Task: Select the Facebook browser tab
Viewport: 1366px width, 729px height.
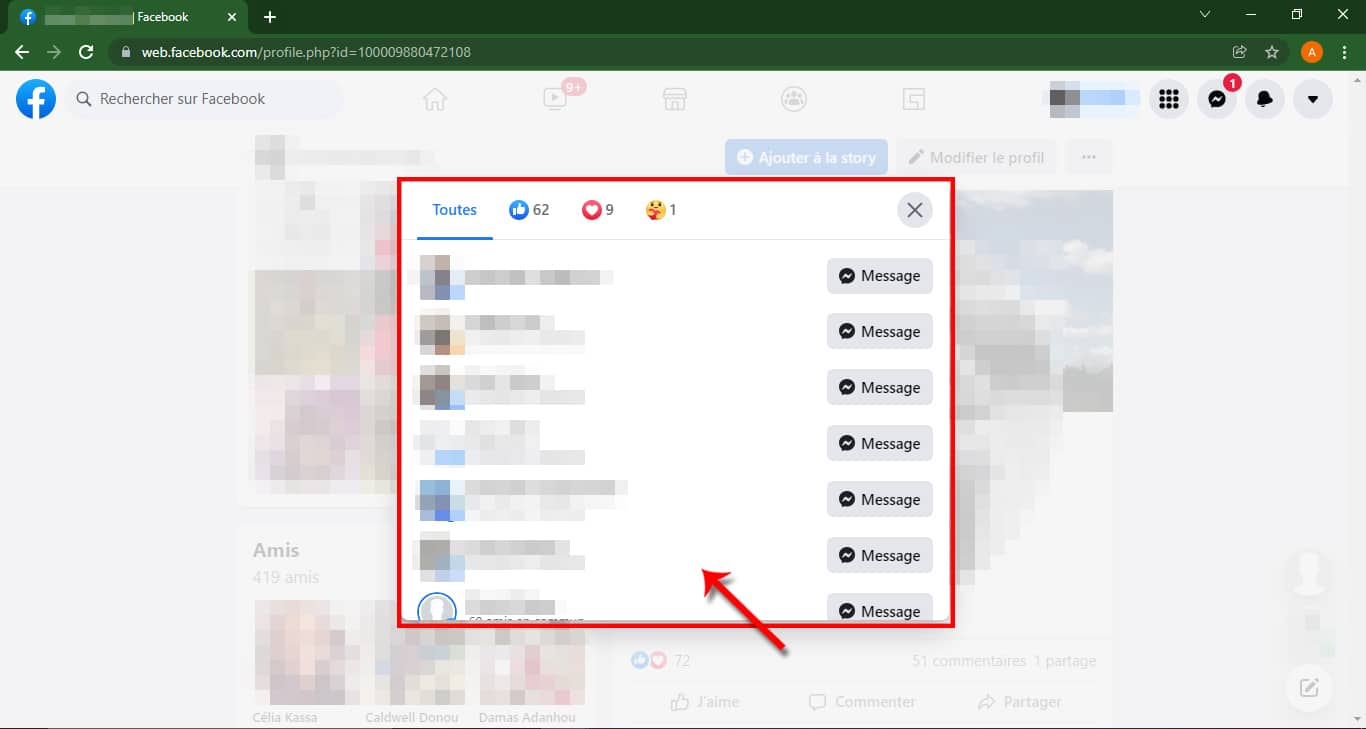Action: (130, 17)
